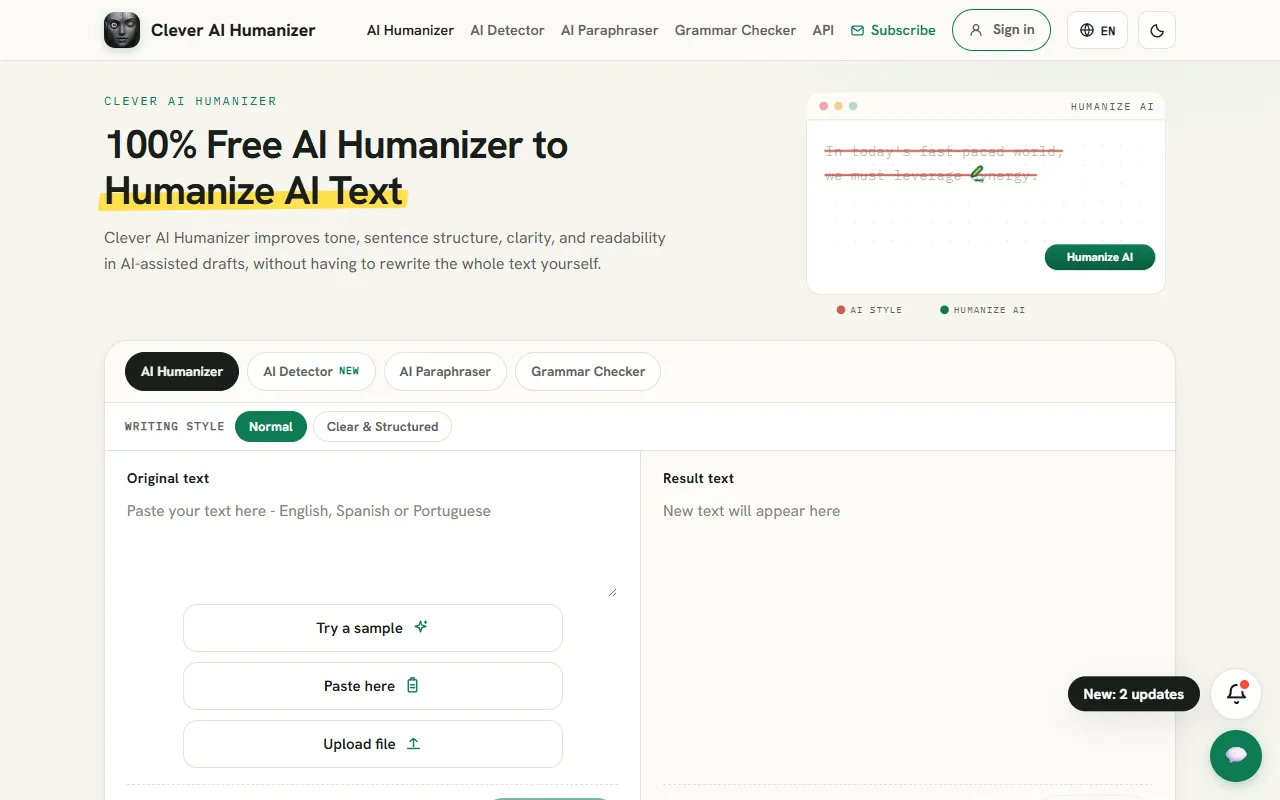Select the Normal writing style
1280x800 pixels.
pyautogui.click(x=271, y=426)
